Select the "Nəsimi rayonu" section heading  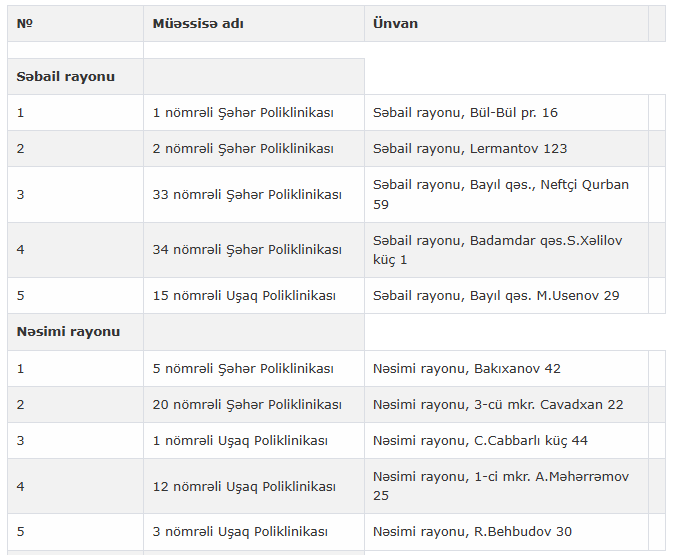pyautogui.click(x=68, y=332)
